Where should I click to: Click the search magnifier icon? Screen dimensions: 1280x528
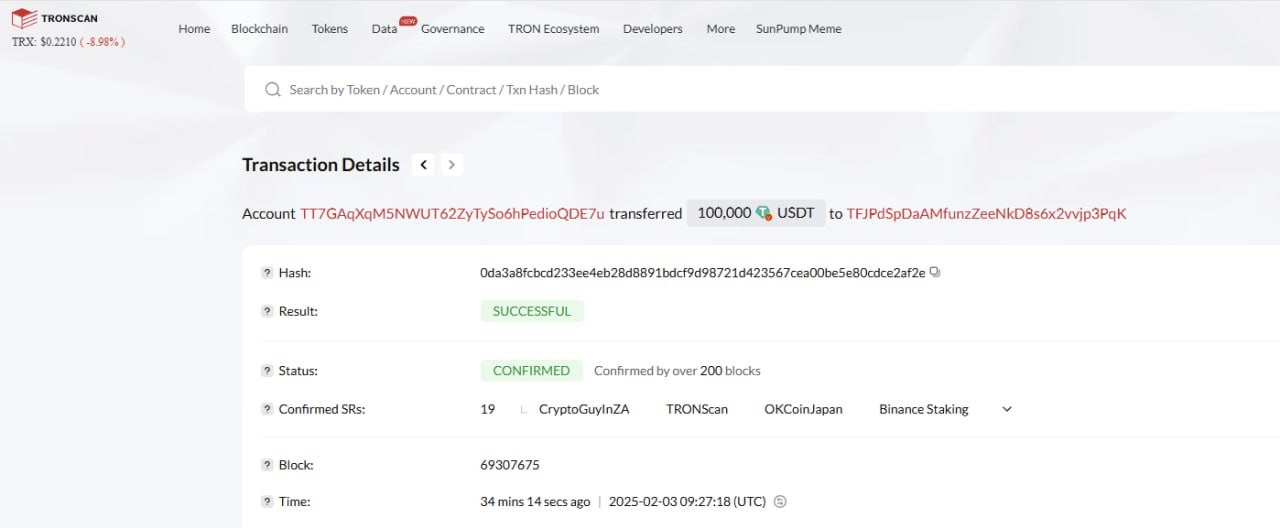[x=272, y=90]
